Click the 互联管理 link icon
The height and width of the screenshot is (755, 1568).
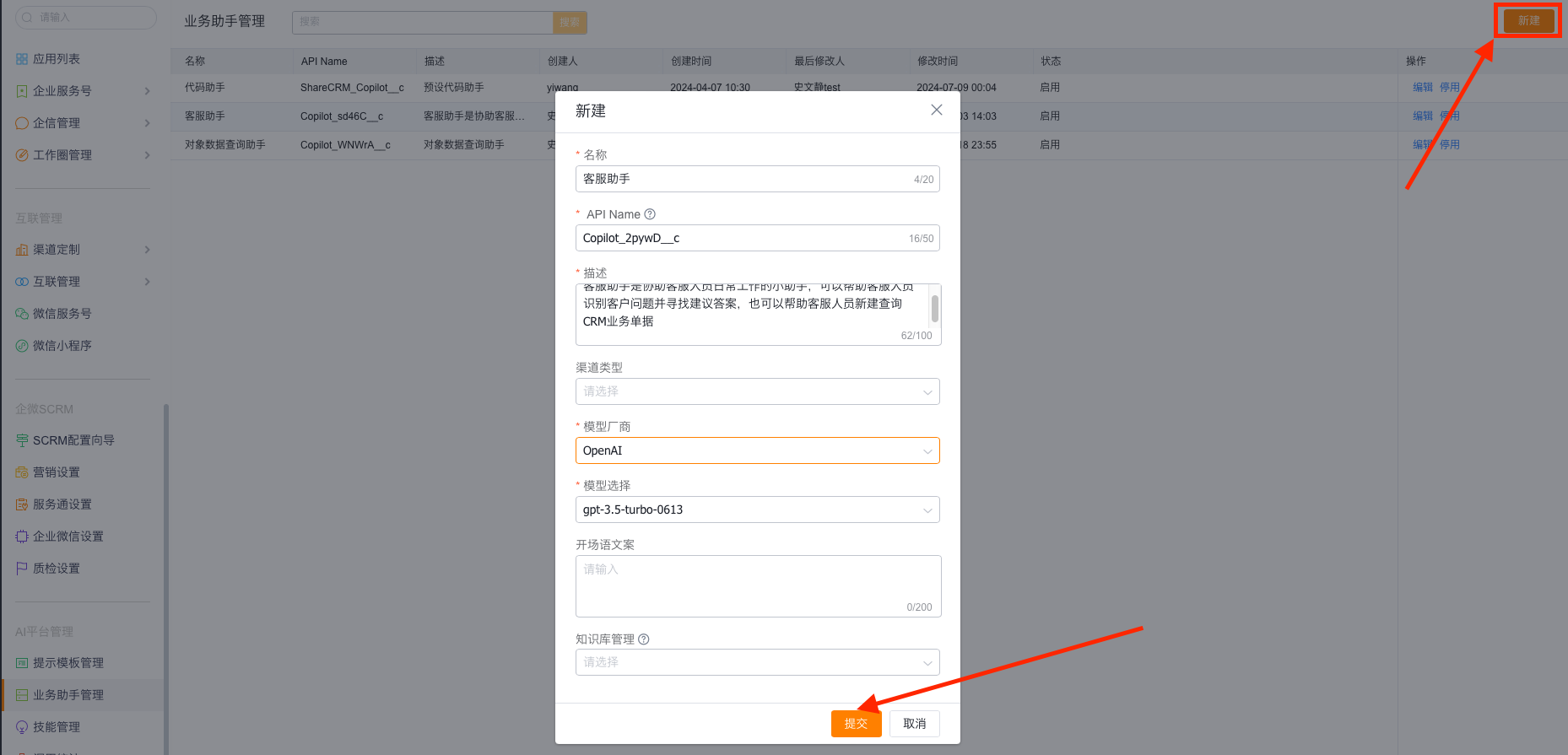[x=22, y=282]
